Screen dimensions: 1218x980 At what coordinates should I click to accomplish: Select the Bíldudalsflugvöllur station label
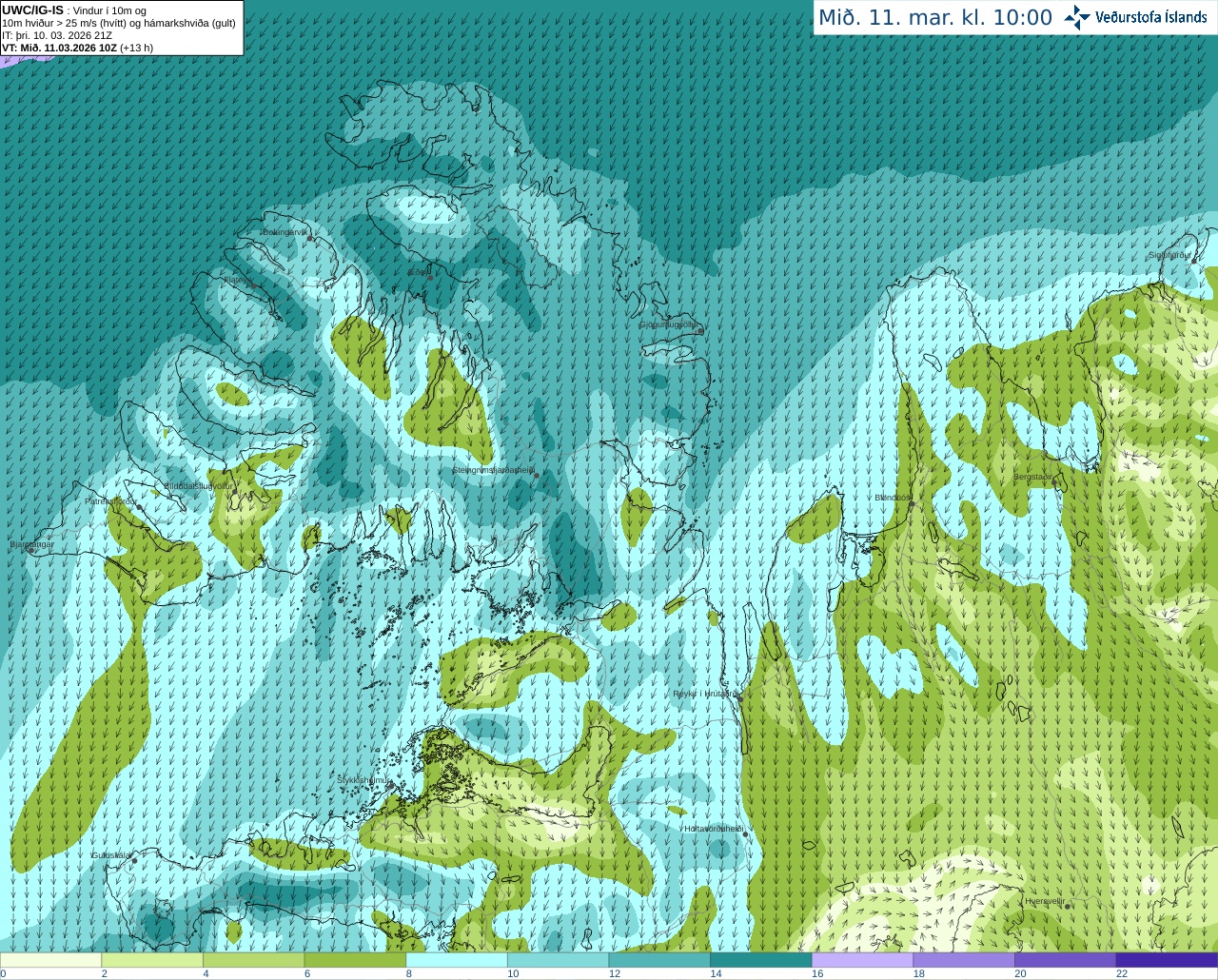tap(198, 485)
